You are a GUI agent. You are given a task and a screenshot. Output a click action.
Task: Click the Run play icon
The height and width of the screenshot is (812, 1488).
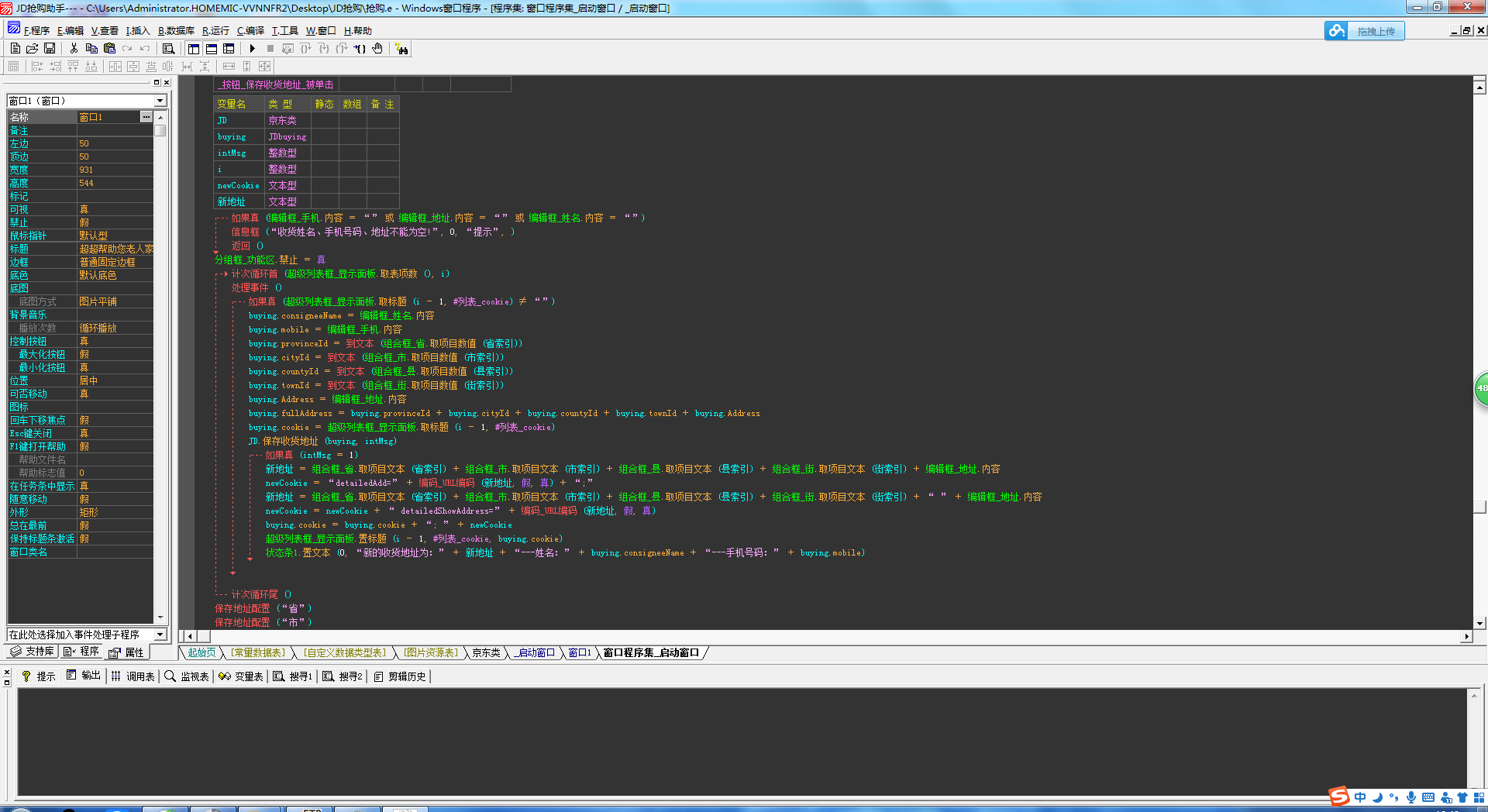253,49
